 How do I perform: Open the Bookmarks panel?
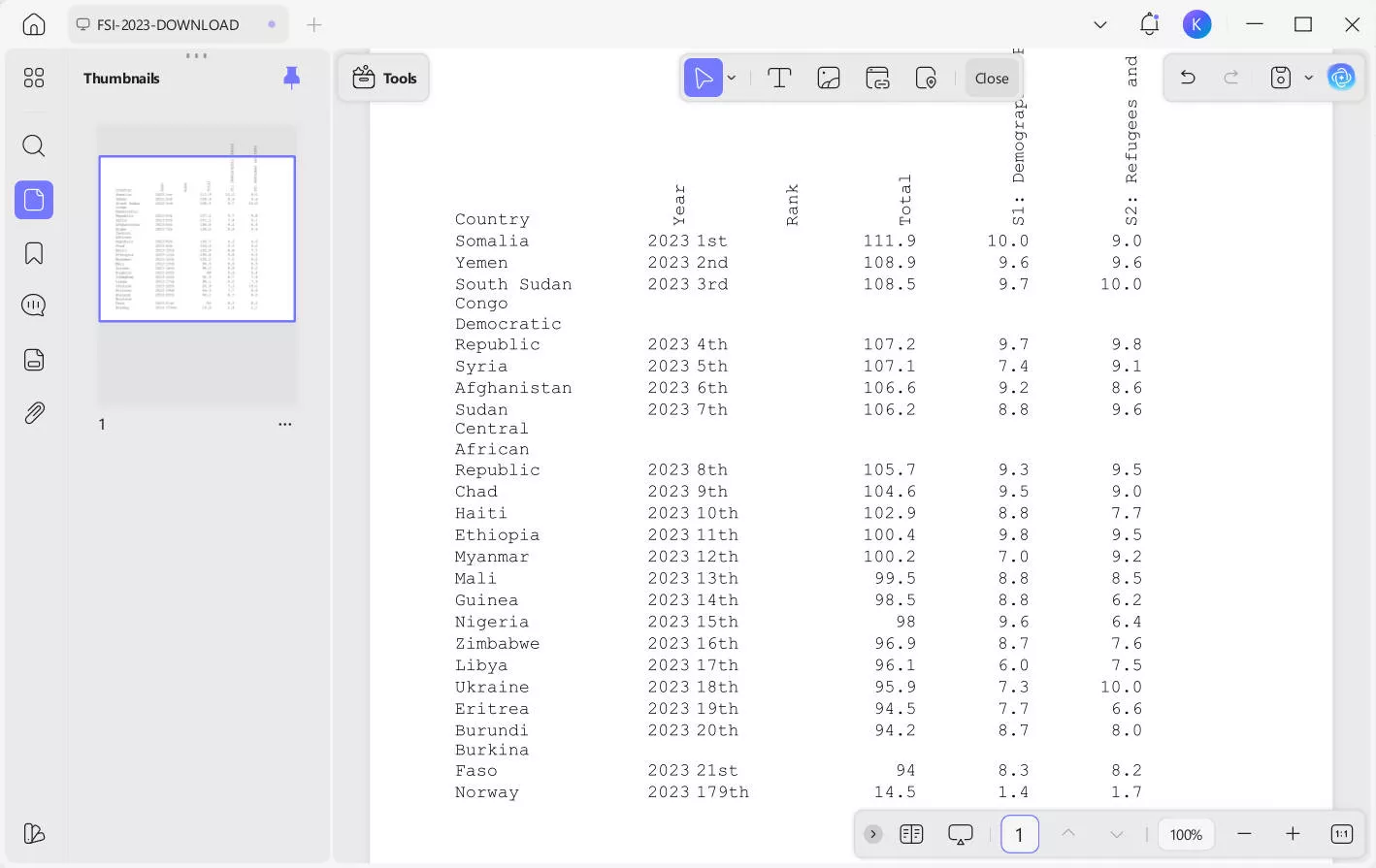pos(33,253)
